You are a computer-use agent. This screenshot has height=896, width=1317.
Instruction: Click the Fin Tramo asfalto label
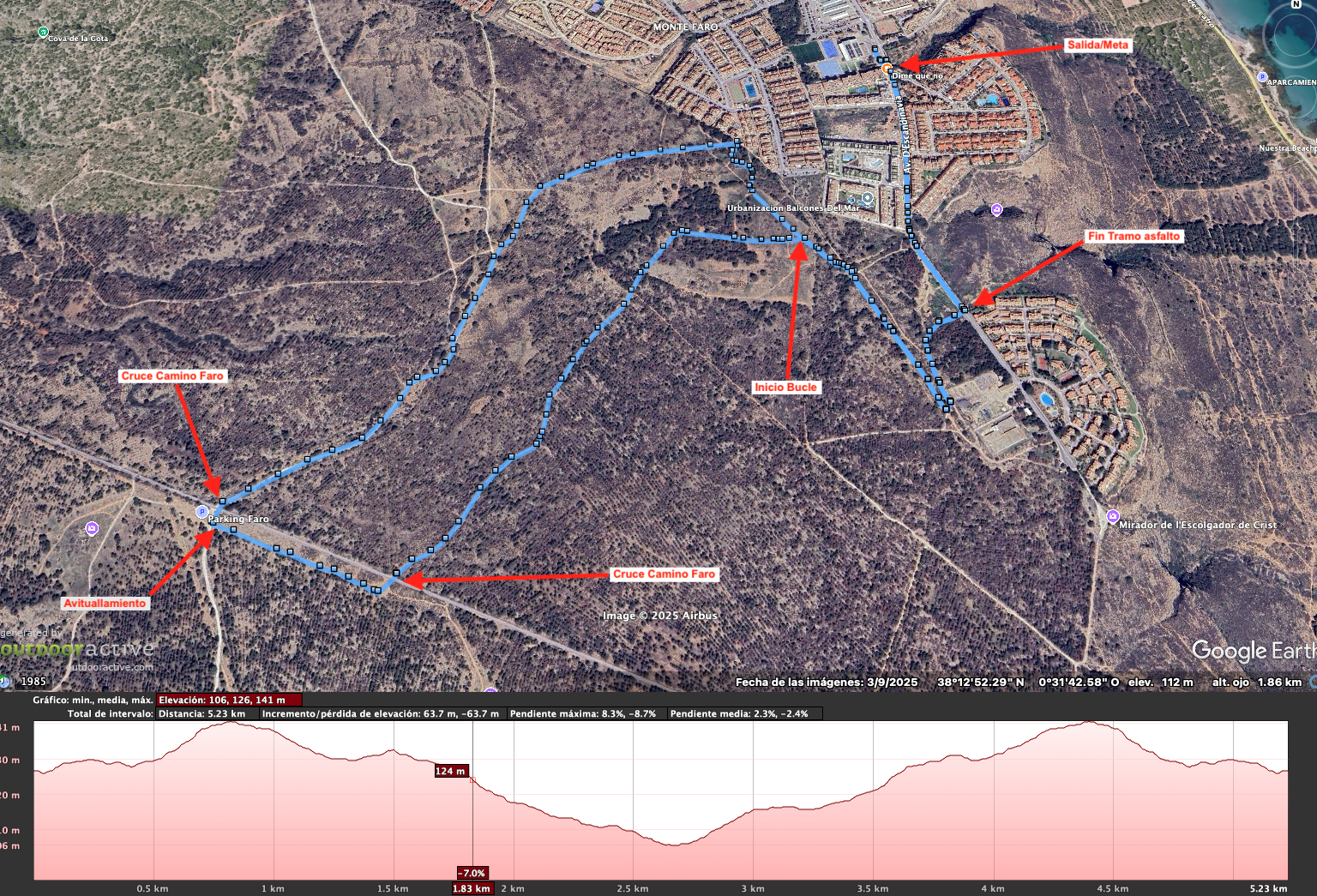[1134, 237]
